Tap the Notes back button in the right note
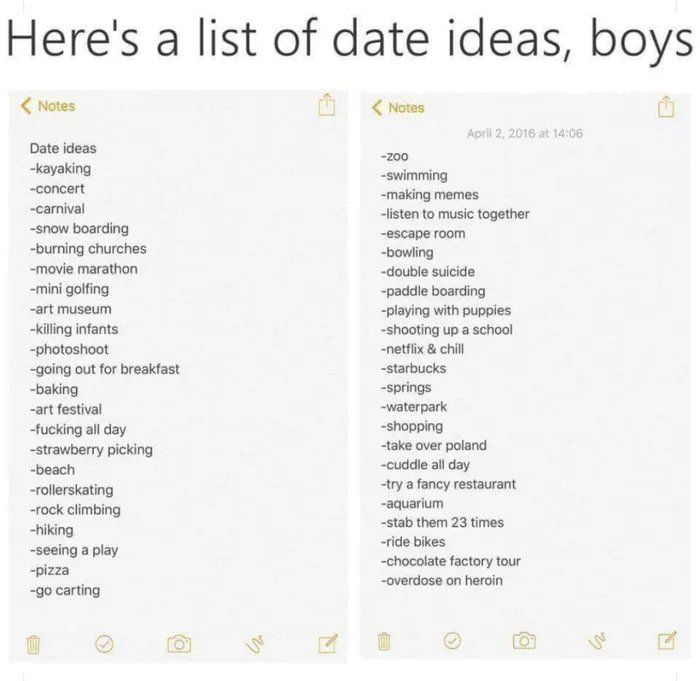The image size is (700, 681). 398,108
